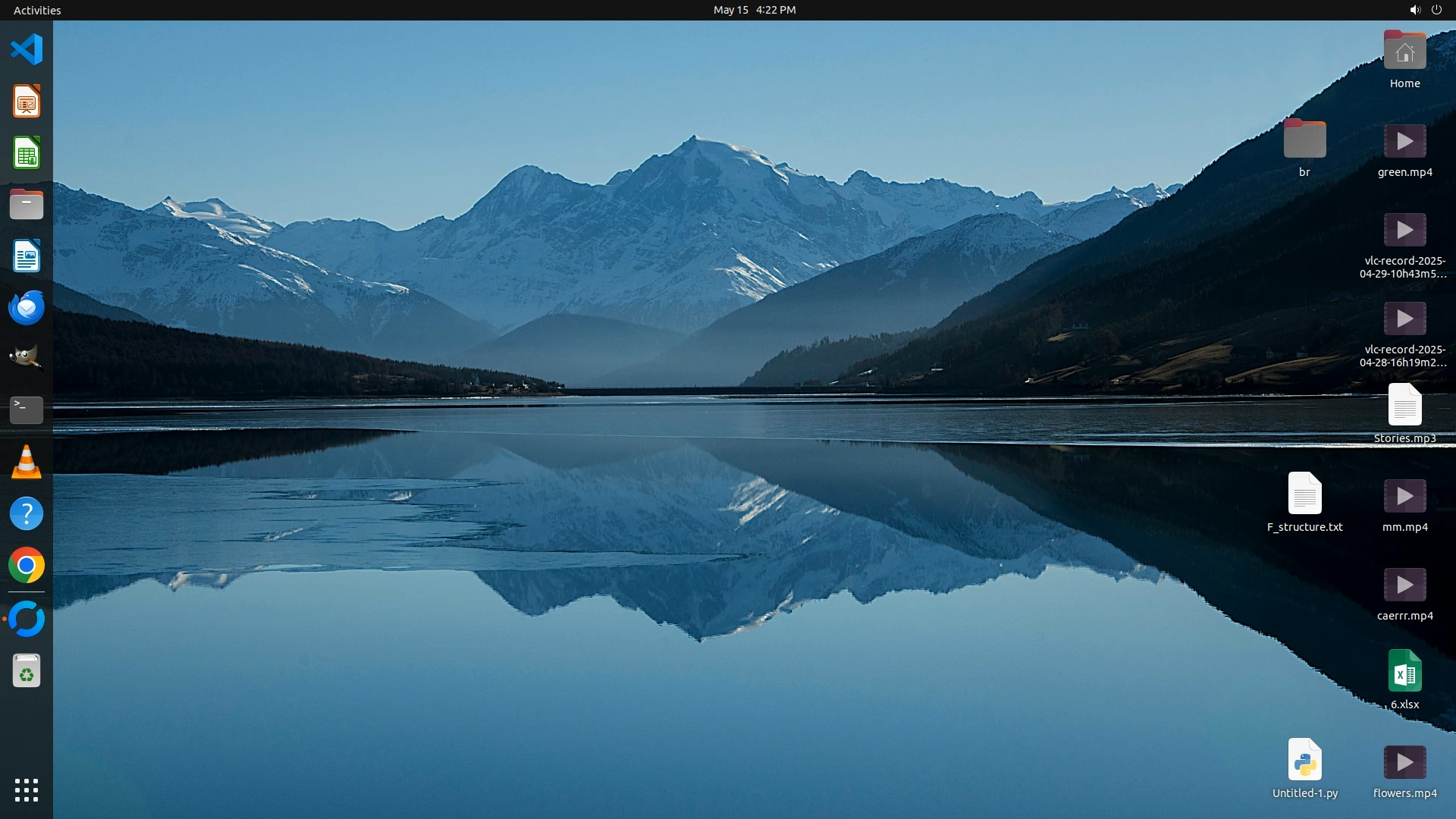Select Untitled-1.py Python file
This screenshot has height=819, width=1456.
[1304, 761]
